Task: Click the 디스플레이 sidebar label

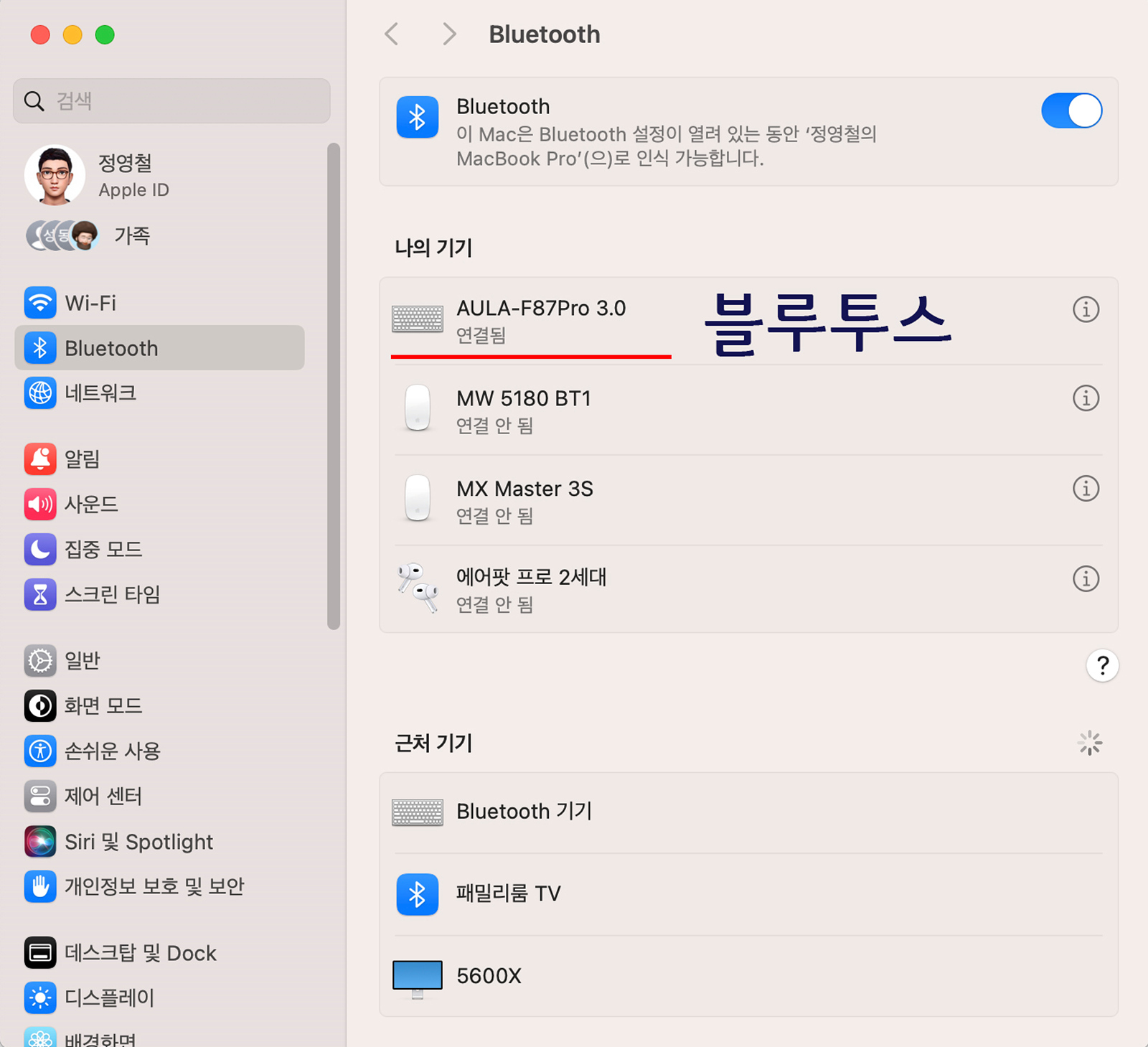Action: click(110, 997)
